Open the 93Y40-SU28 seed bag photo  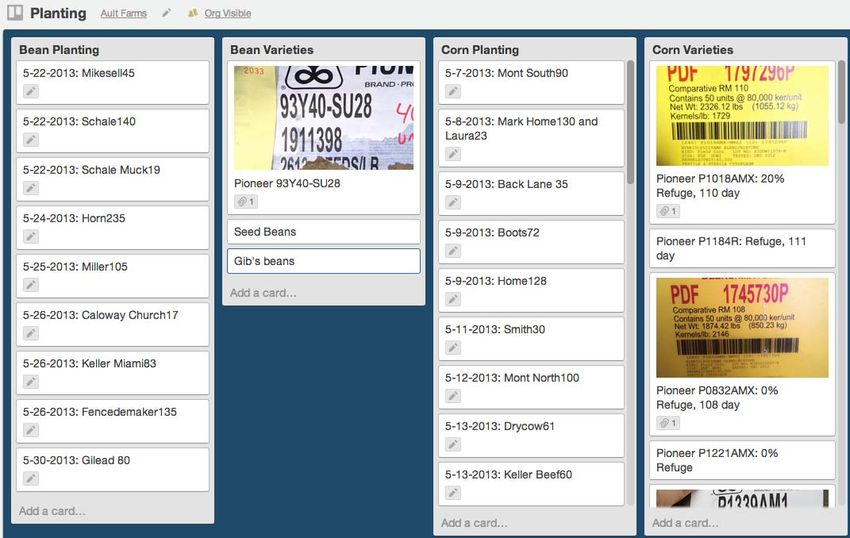tap(324, 118)
